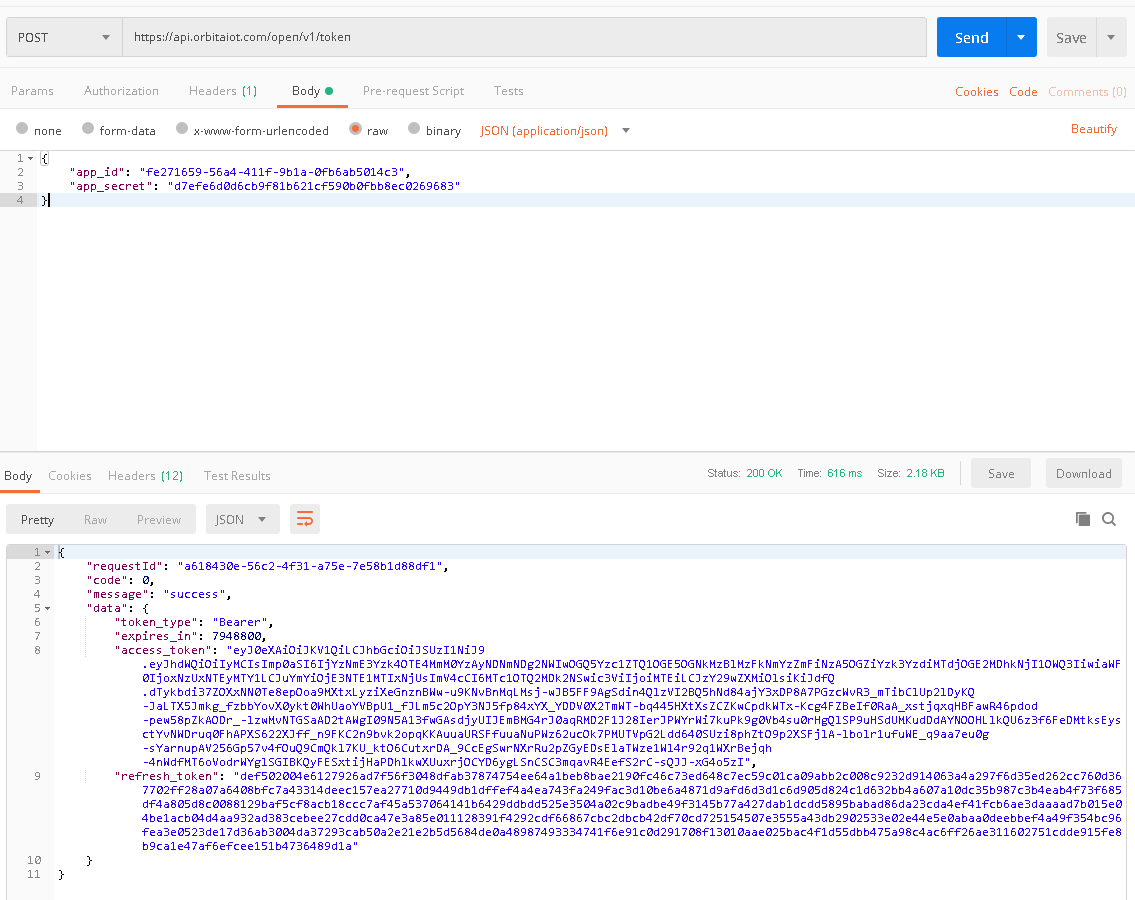Click the request URL input field
Viewport: 1135px width, 900px height.
[525, 38]
